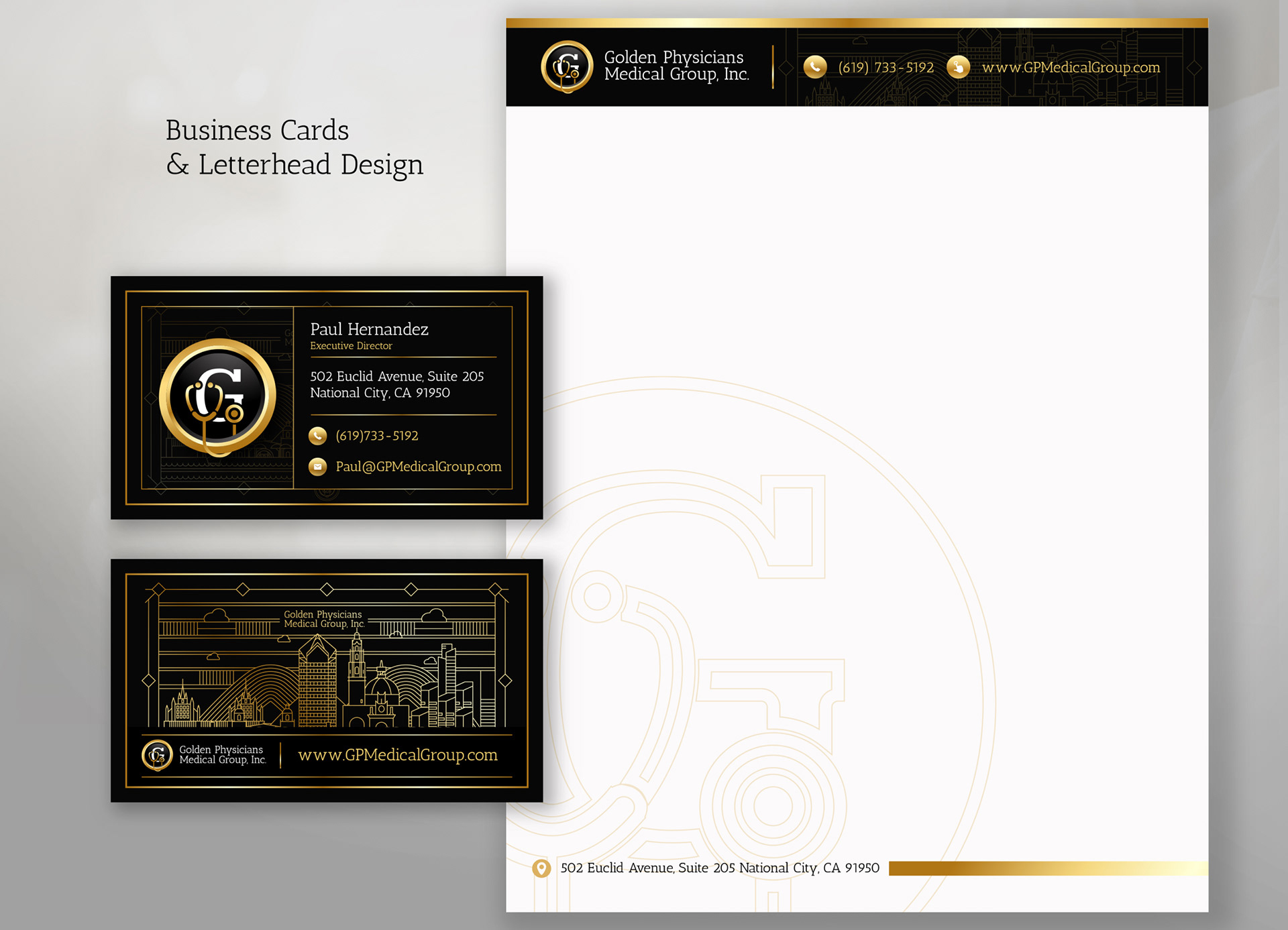Click the business card email envelope icon
Image resolution: width=1288 pixels, height=930 pixels.
click(x=317, y=467)
